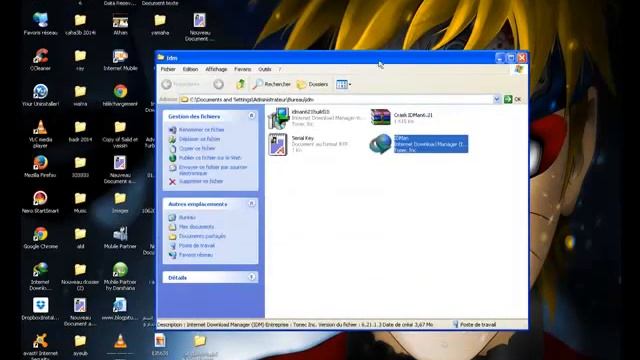
Task: Select Mobile Partner by Darshana shortcut
Action: 120,276
